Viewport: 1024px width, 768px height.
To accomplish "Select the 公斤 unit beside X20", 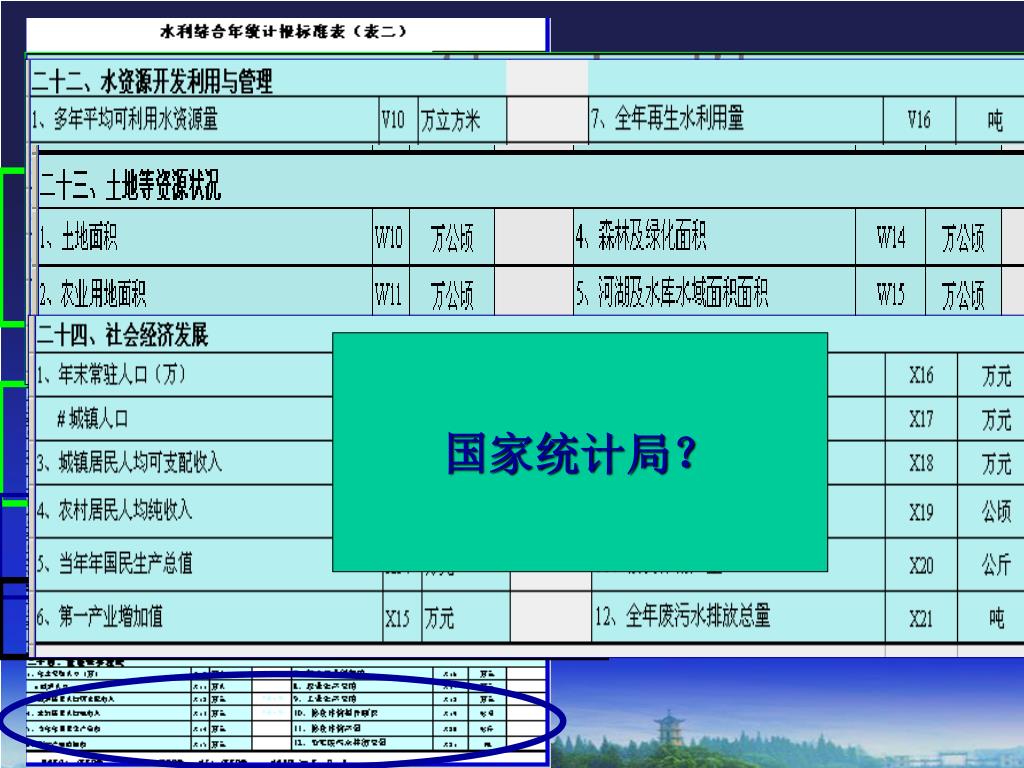I will click(997, 564).
